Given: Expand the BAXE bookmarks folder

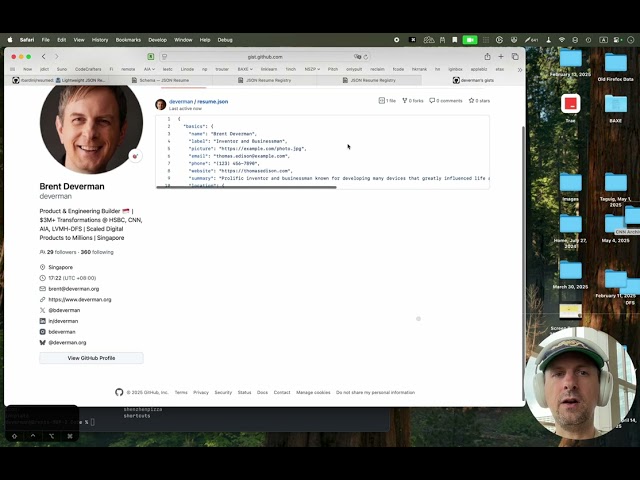Looking at the screenshot, I should (x=245, y=69).
